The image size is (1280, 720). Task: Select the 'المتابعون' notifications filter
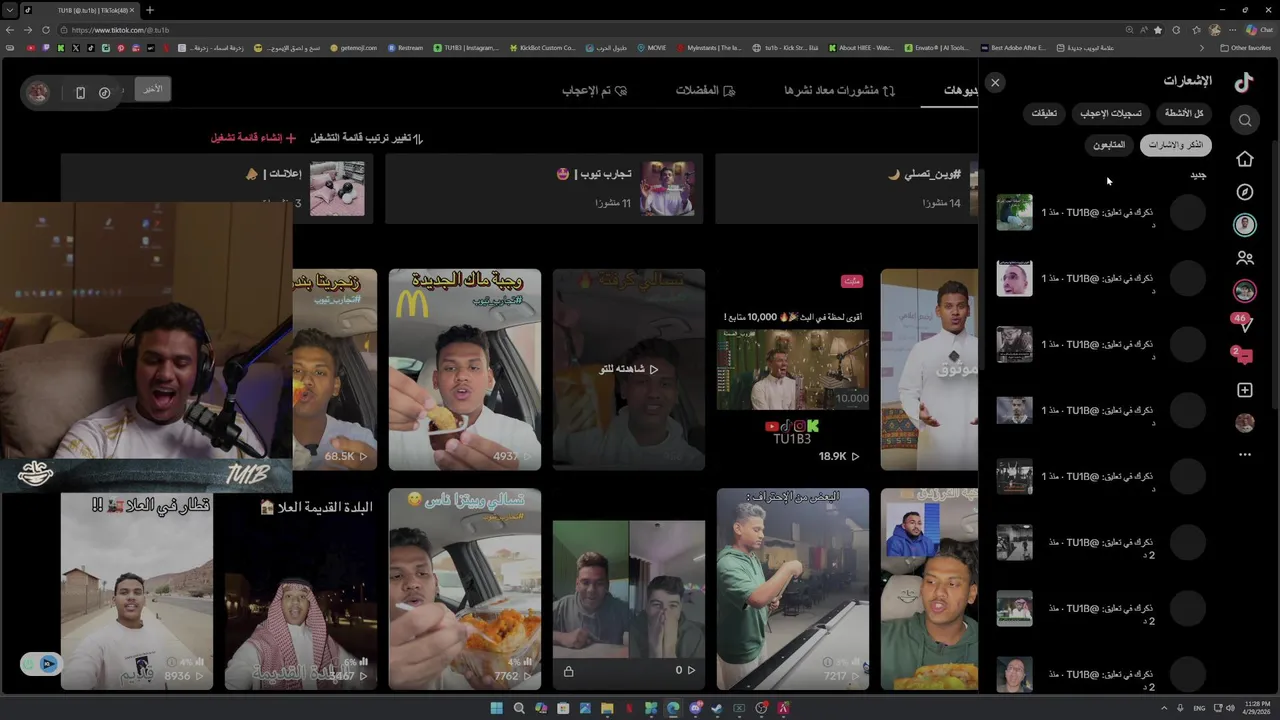(x=1109, y=145)
